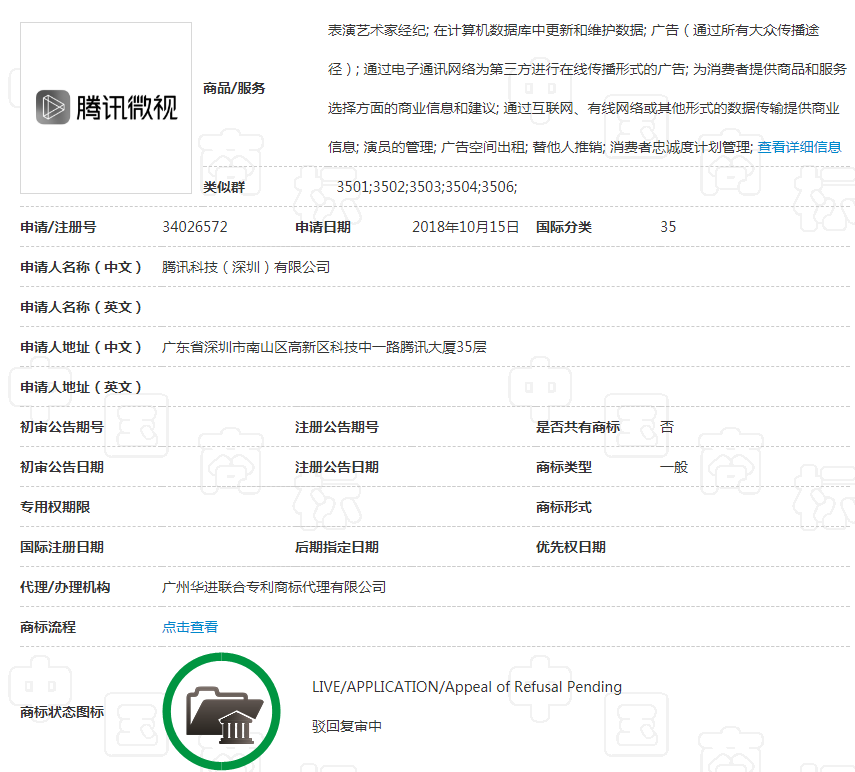Click the 是否共有商标 value 否
This screenshot has height=772, width=855.
pos(666,427)
